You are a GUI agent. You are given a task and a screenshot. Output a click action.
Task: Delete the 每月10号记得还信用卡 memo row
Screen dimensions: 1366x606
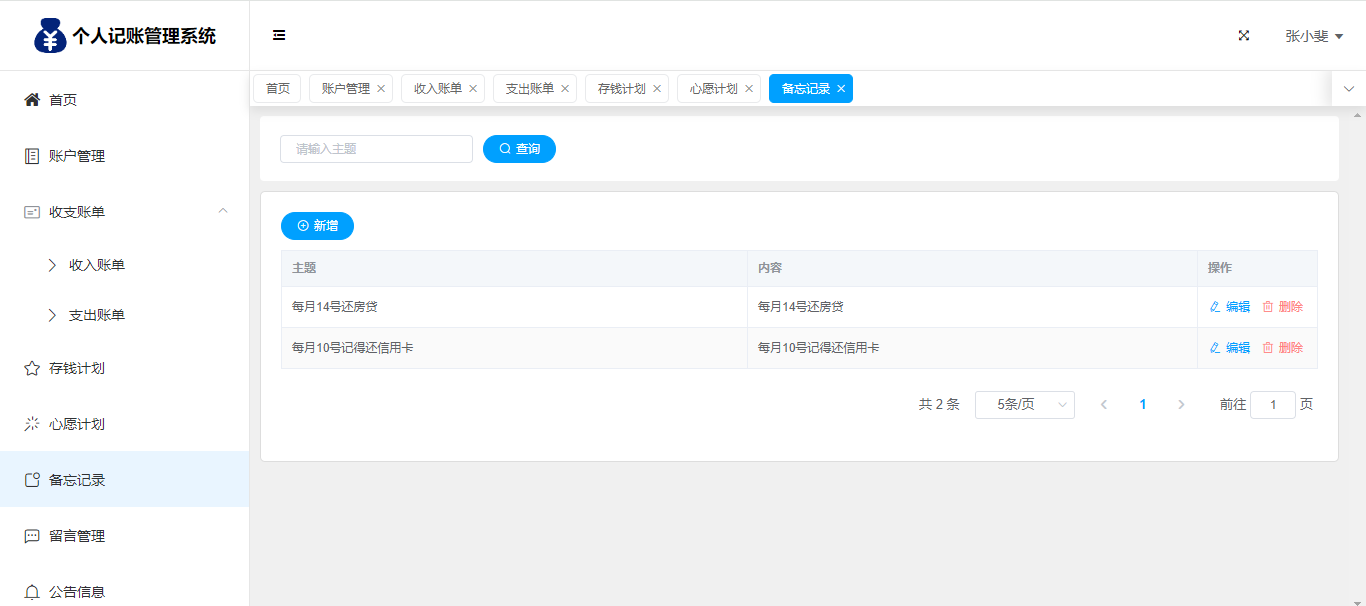[x=1283, y=348]
